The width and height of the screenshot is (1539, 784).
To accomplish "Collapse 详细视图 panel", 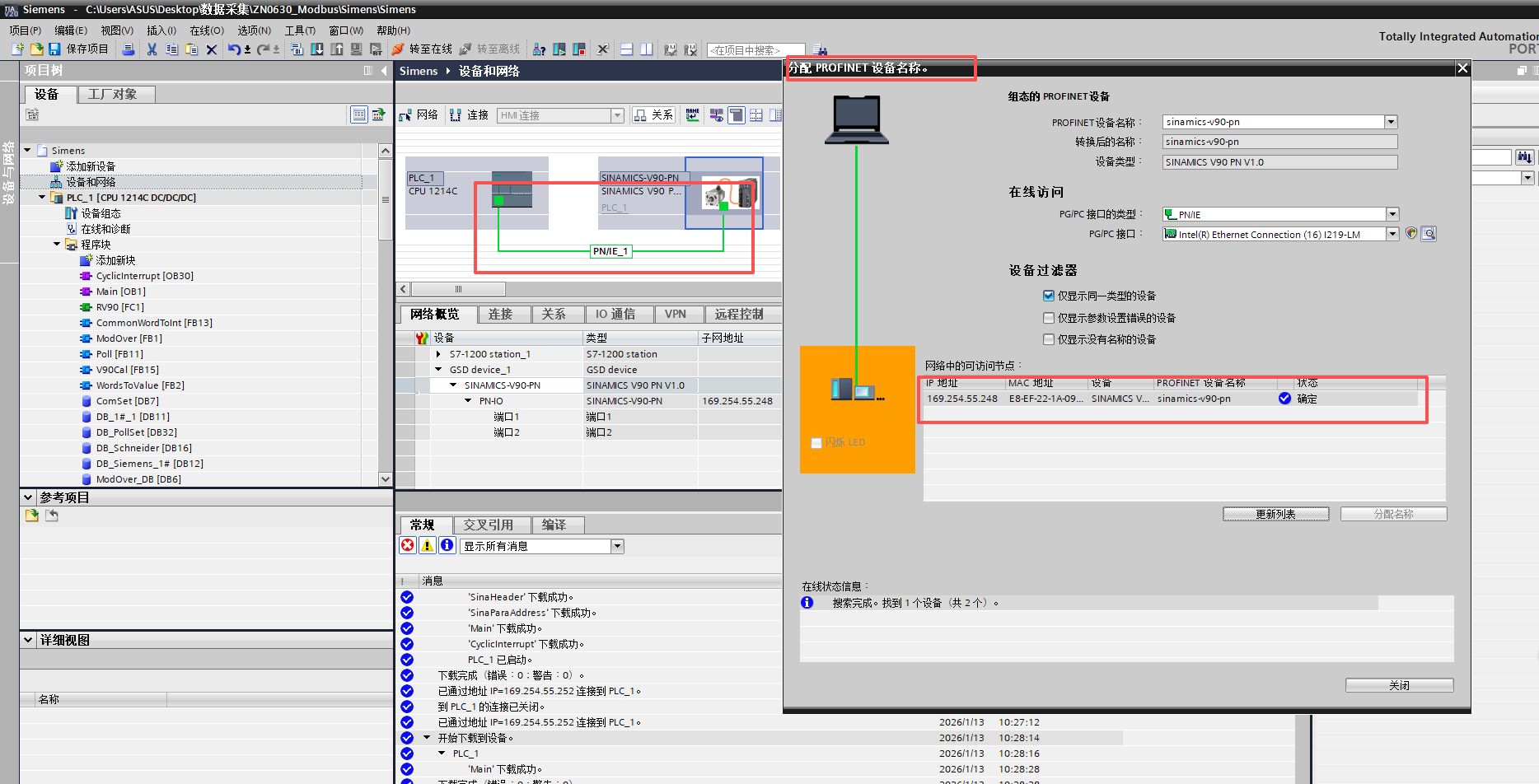I will click(28, 640).
